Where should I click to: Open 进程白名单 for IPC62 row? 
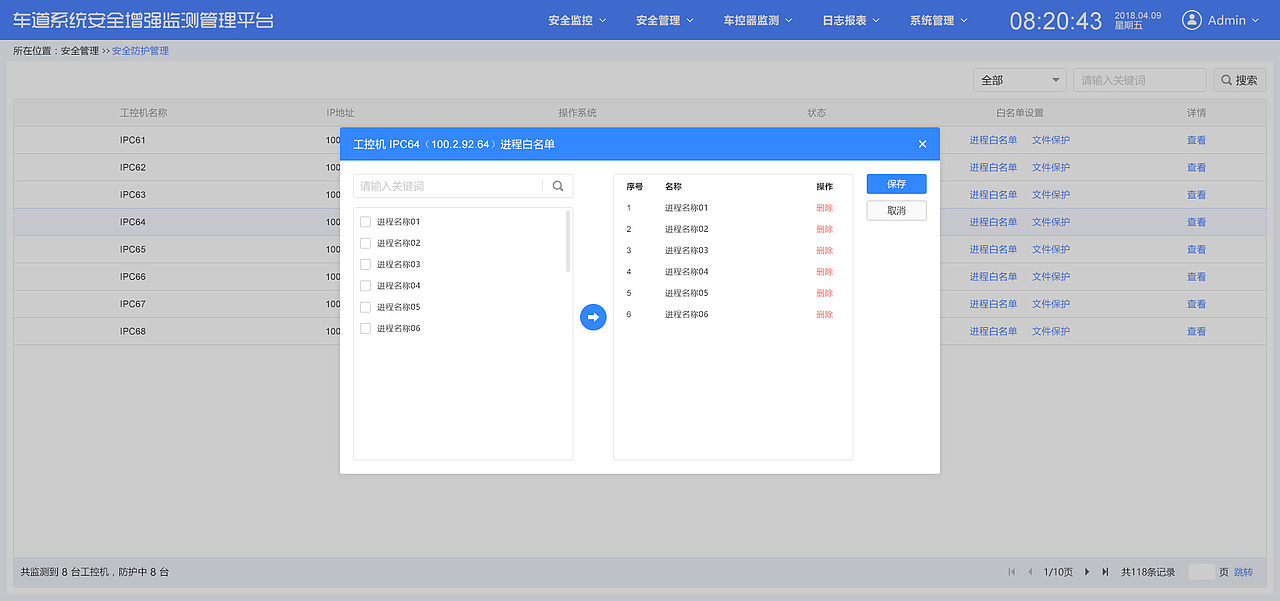[x=993, y=167]
